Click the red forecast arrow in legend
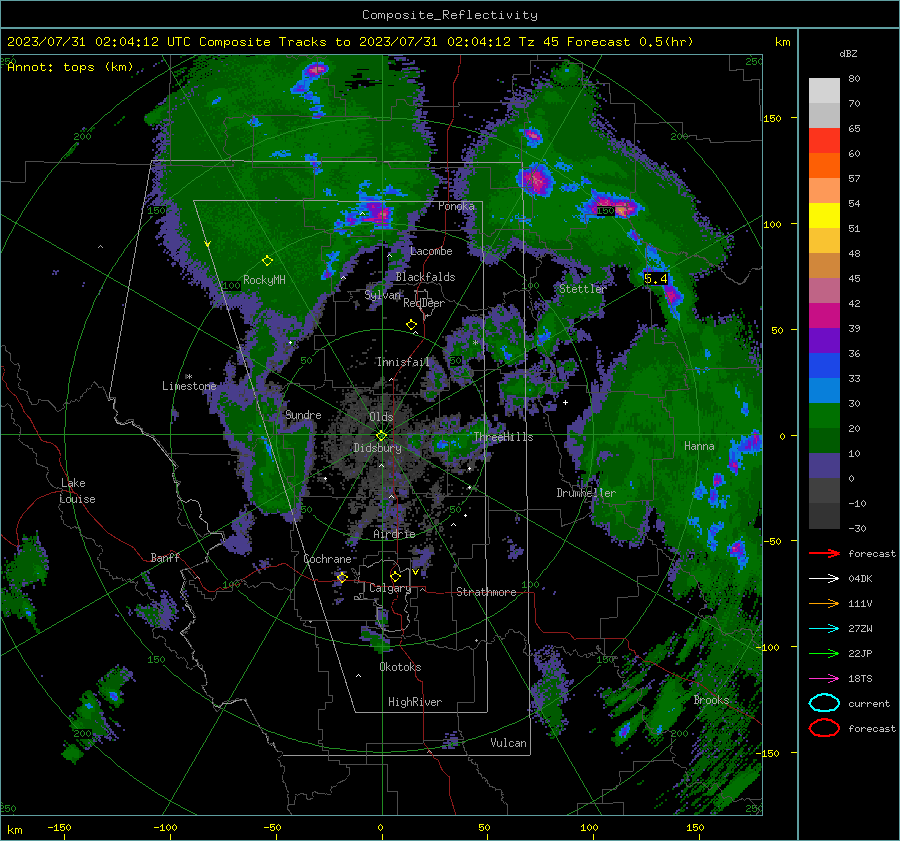This screenshot has height=841, width=900. 824,553
